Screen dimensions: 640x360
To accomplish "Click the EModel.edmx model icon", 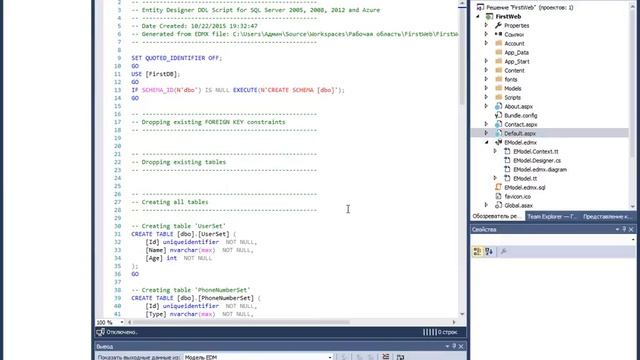I will click(x=498, y=142).
